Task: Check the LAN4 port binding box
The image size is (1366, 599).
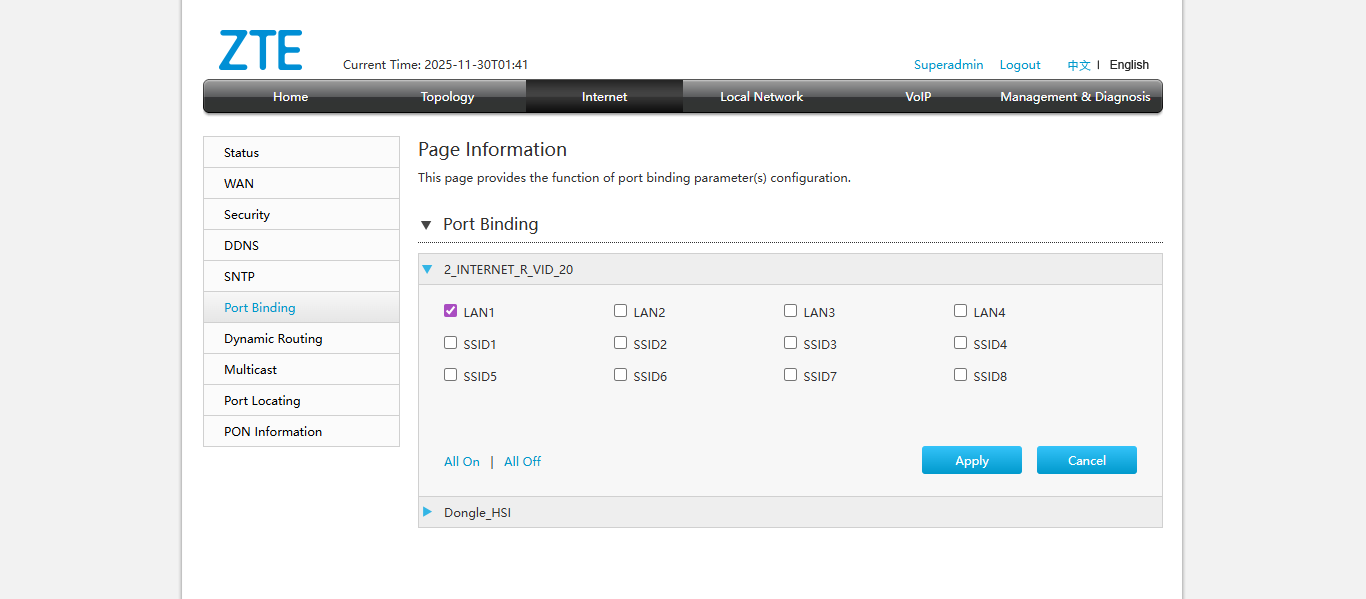Action: click(x=960, y=311)
